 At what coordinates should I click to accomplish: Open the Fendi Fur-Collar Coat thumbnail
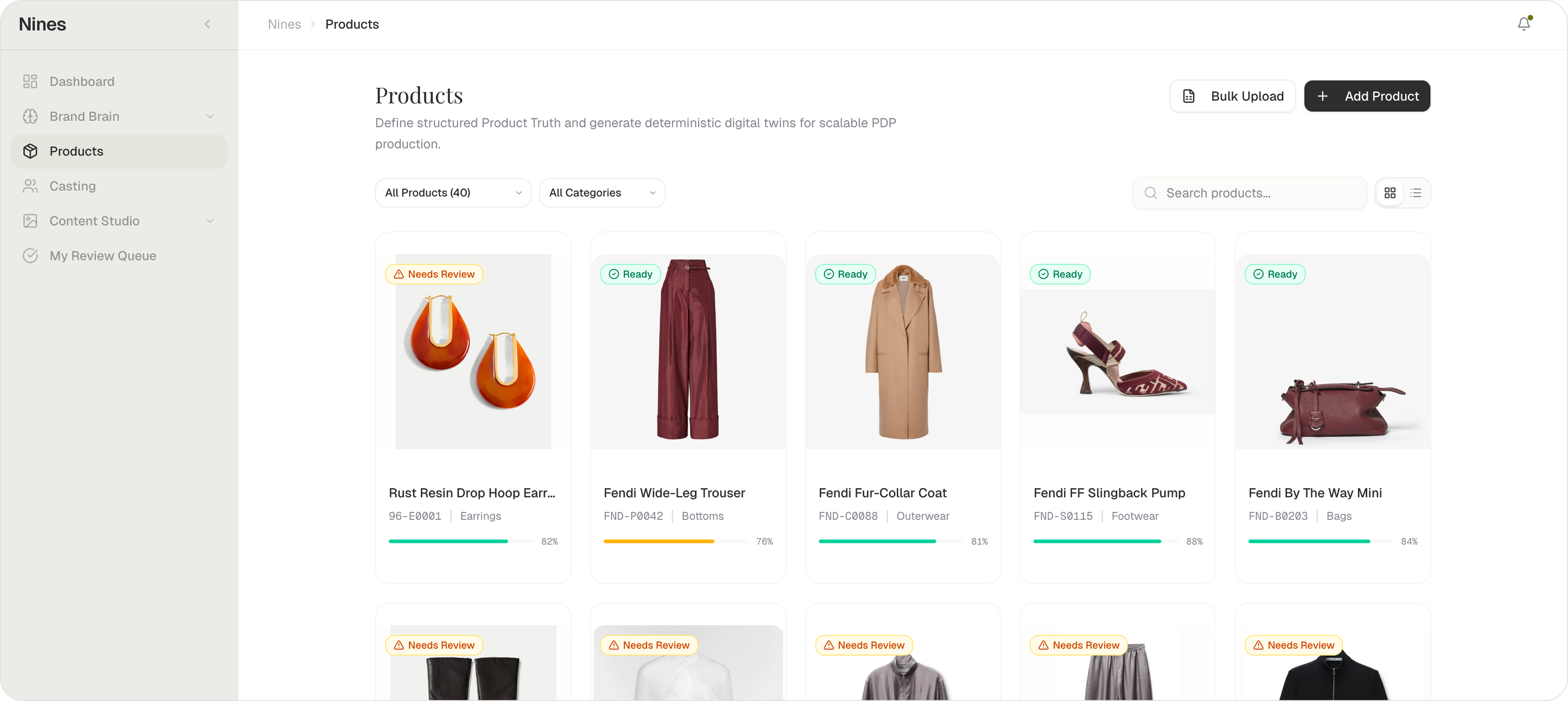903,351
